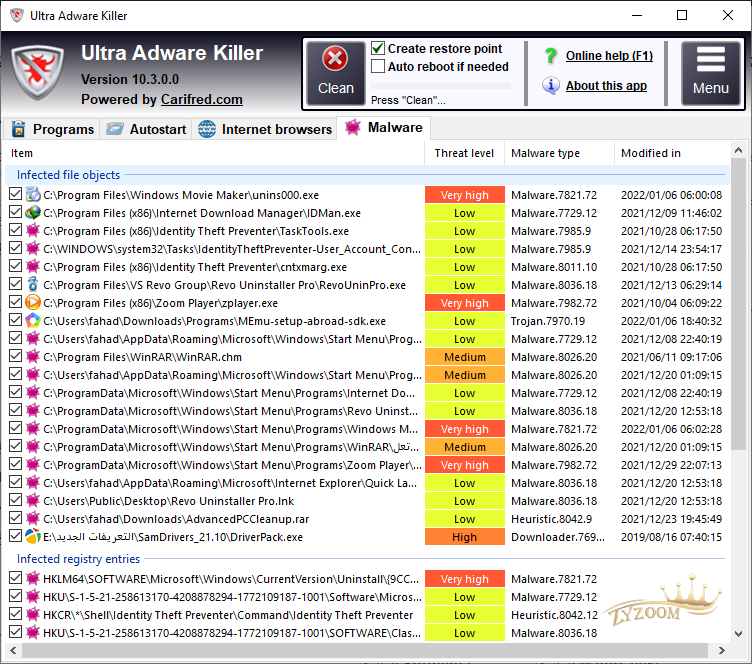This screenshot has width=752, height=664.
Task: Click the DriverPack.exe colorful icon
Action: tap(33, 536)
